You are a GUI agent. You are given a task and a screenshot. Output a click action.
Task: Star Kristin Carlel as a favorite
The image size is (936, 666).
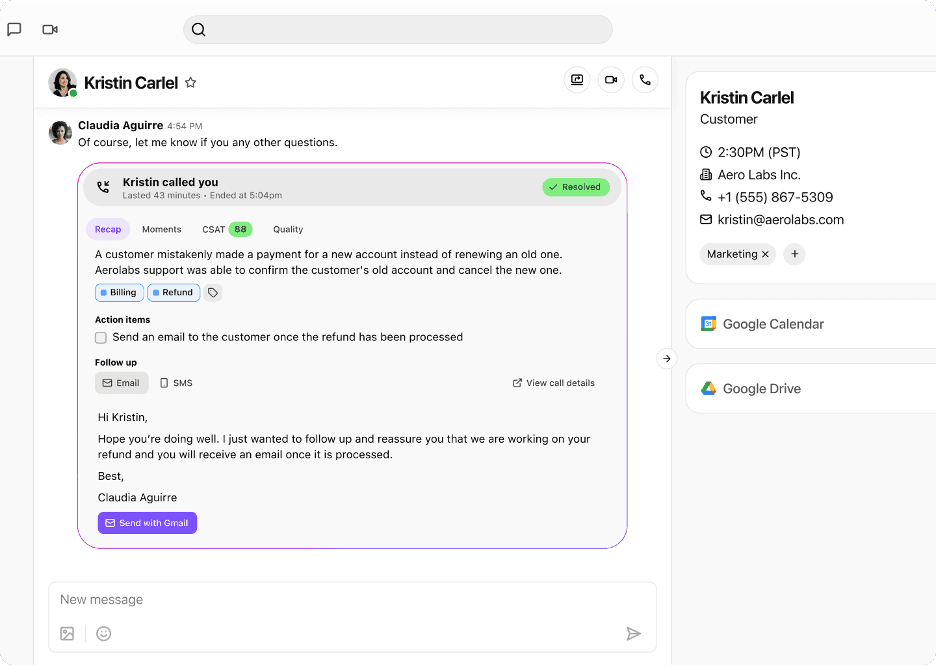pyautogui.click(x=191, y=83)
